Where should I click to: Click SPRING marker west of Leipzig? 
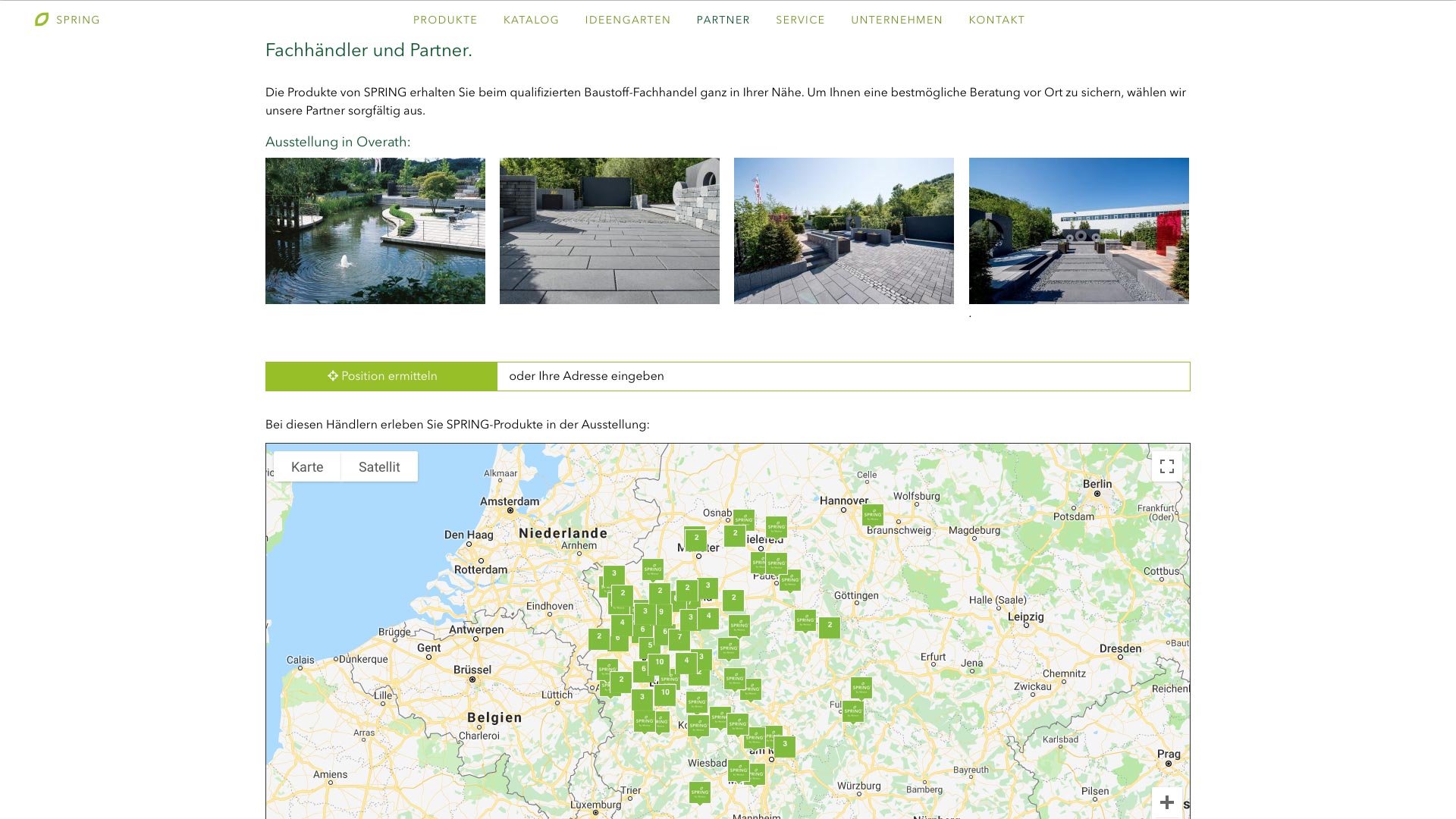pos(805,620)
